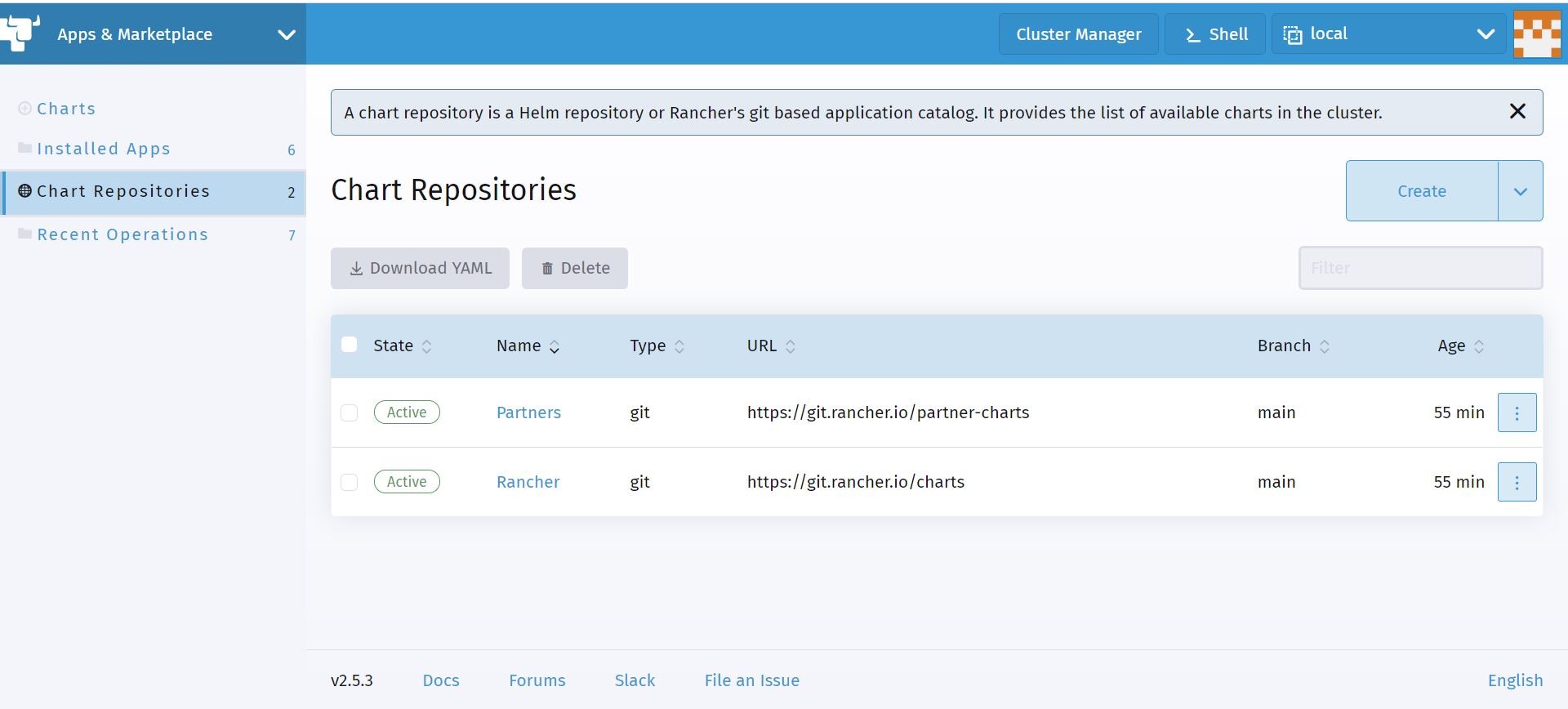The height and width of the screenshot is (709, 1568).
Task: Click the Delete button
Action: click(x=575, y=268)
